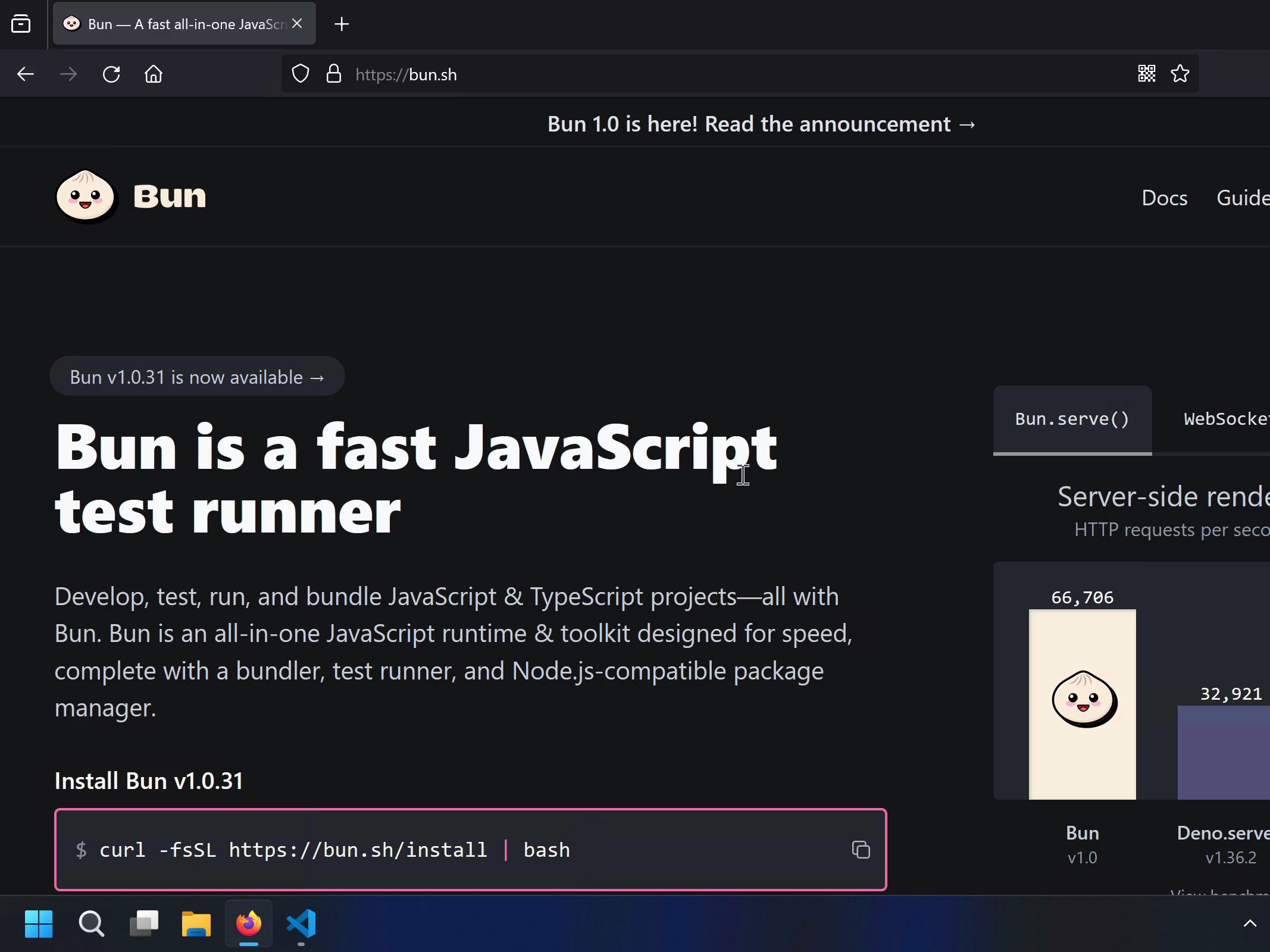Viewport: 1270px width, 952px height.
Task: Click the Deno.serve 32,921 benchmark bar
Action: pyautogui.click(x=1224, y=752)
